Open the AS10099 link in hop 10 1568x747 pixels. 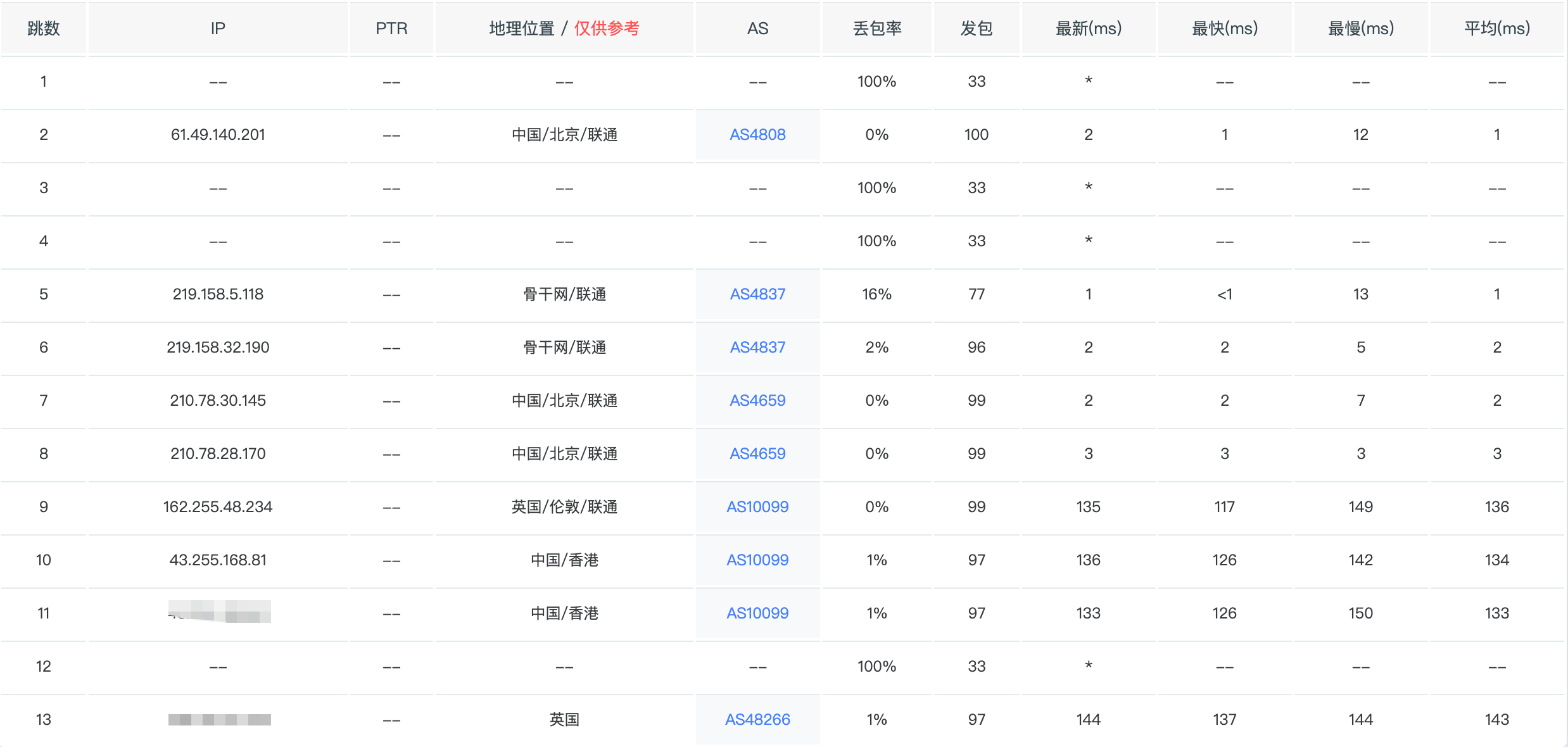pos(757,560)
